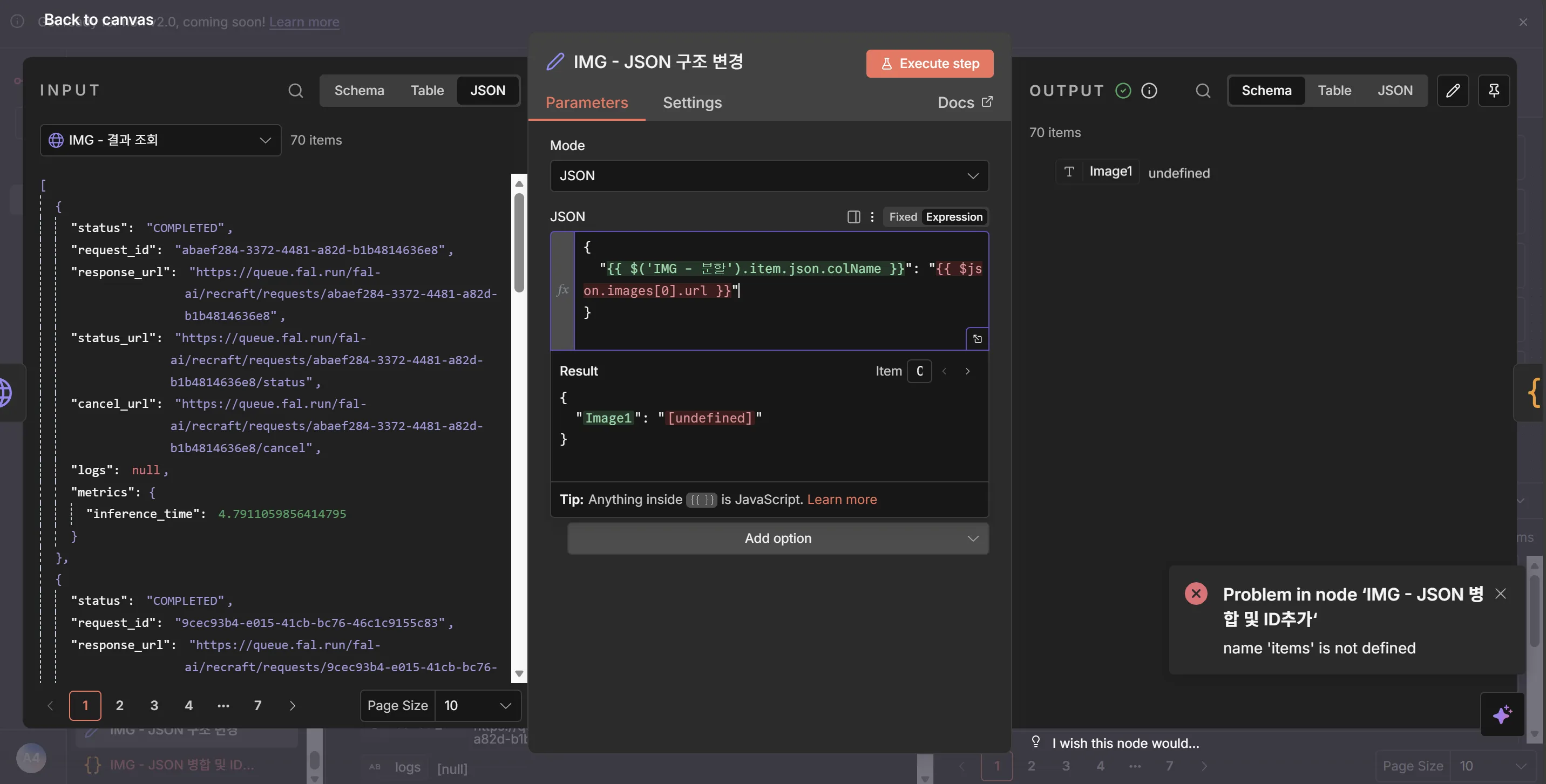
Task: Pin the output data icon
Action: tap(1494, 91)
